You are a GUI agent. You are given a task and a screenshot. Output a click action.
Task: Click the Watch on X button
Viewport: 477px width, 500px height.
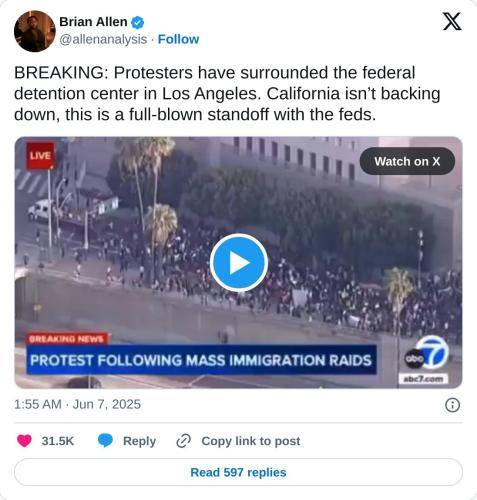coord(407,161)
